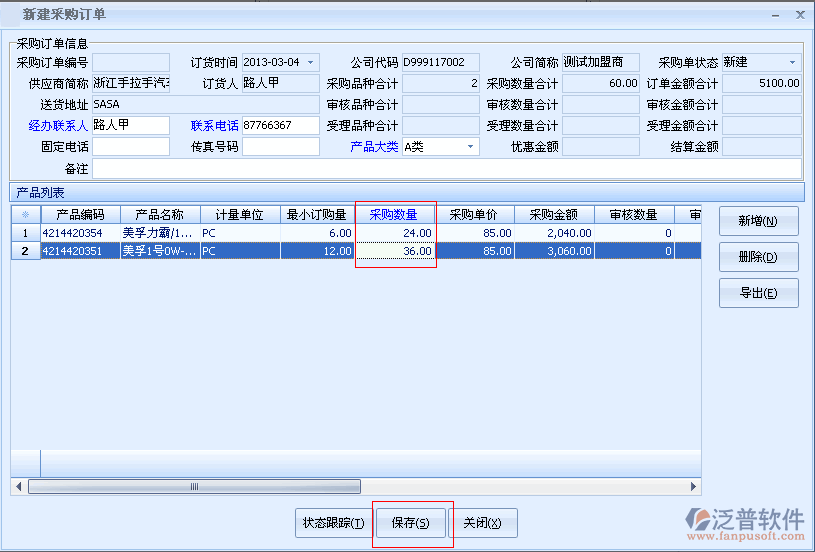Image resolution: width=815 pixels, height=552 pixels.
Task: Click the 联系电话 link label
Action: point(214,126)
